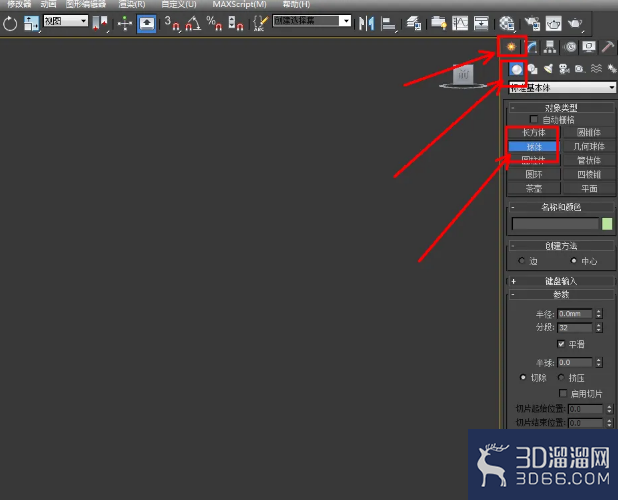Screen dimensions: 618x500
Task: Open the green object color swatch
Action: point(607,224)
